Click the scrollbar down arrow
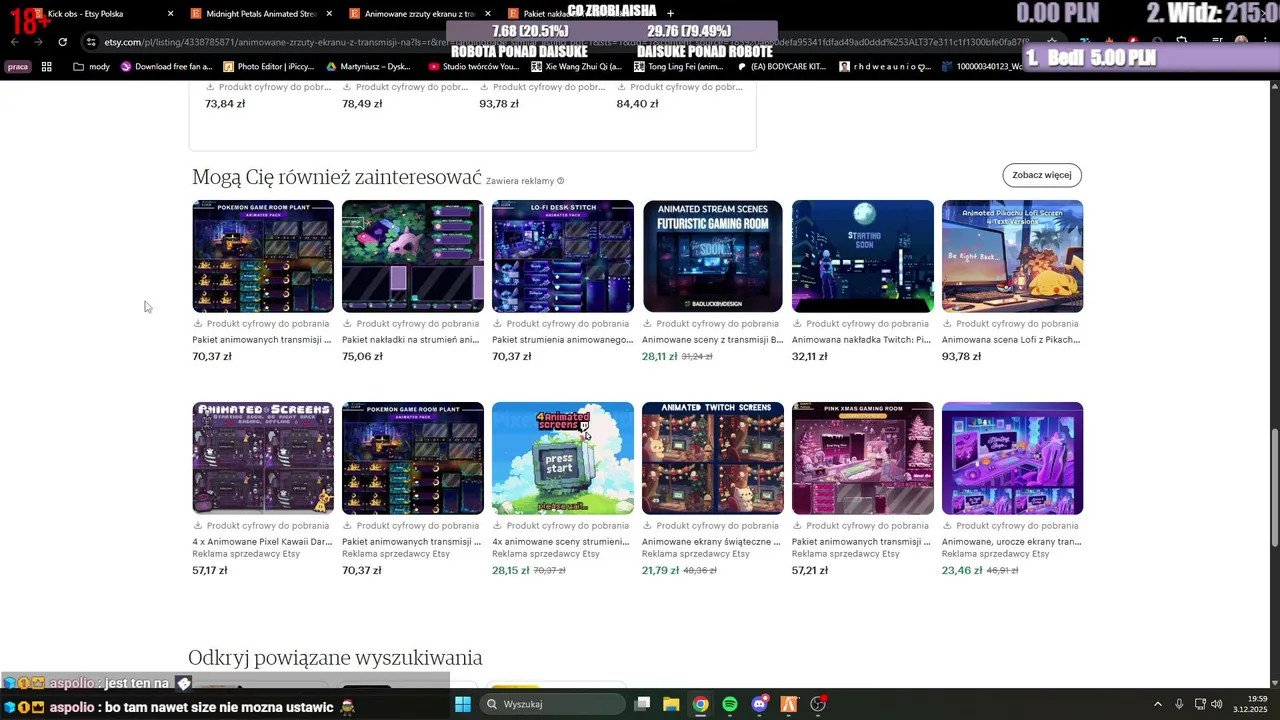Viewport: 1280px width, 720px height. click(1274, 682)
